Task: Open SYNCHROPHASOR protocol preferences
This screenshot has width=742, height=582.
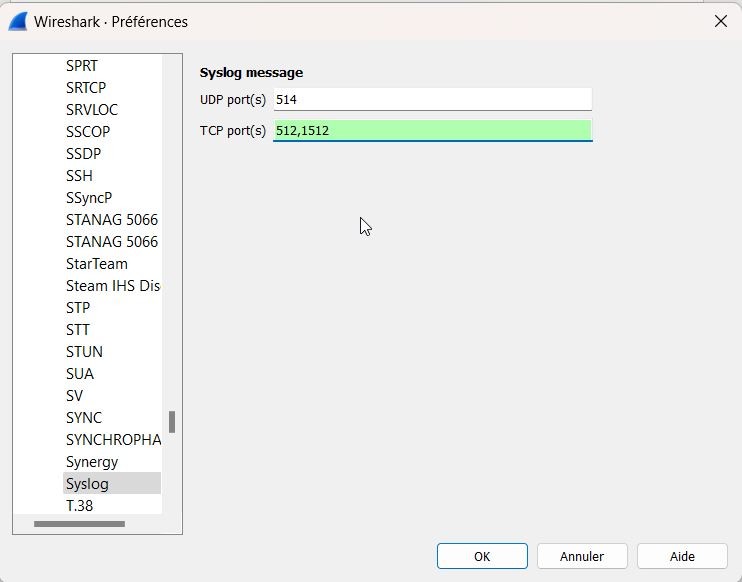Action: pos(113,440)
